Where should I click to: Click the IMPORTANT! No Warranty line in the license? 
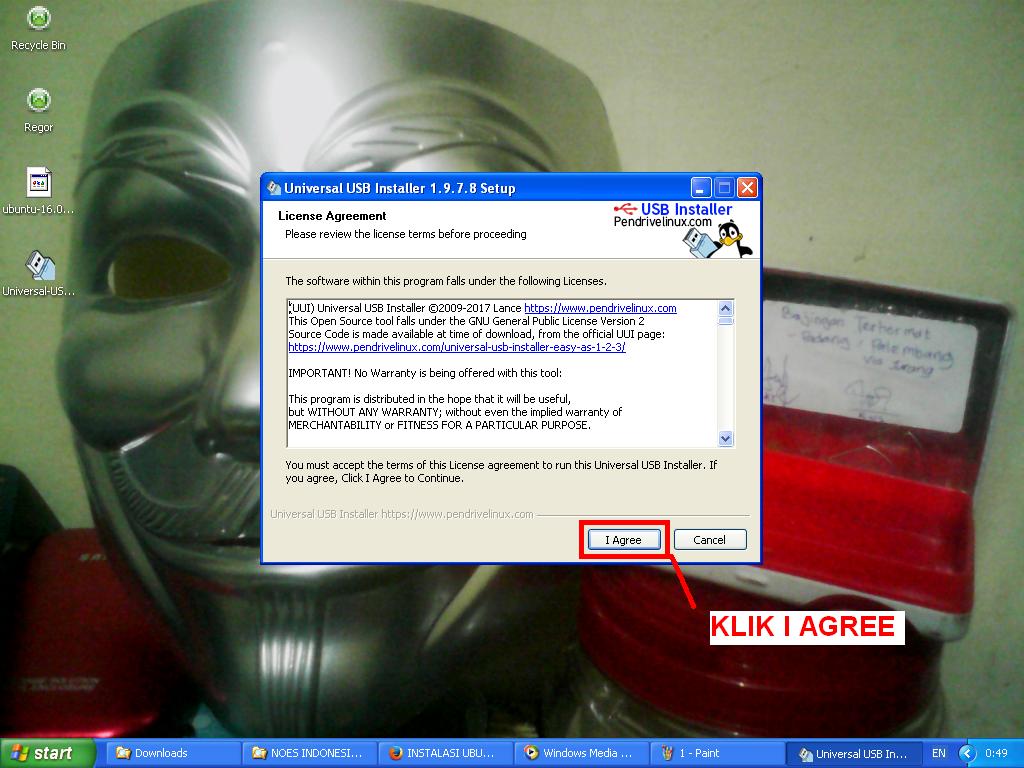click(x=424, y=374)
